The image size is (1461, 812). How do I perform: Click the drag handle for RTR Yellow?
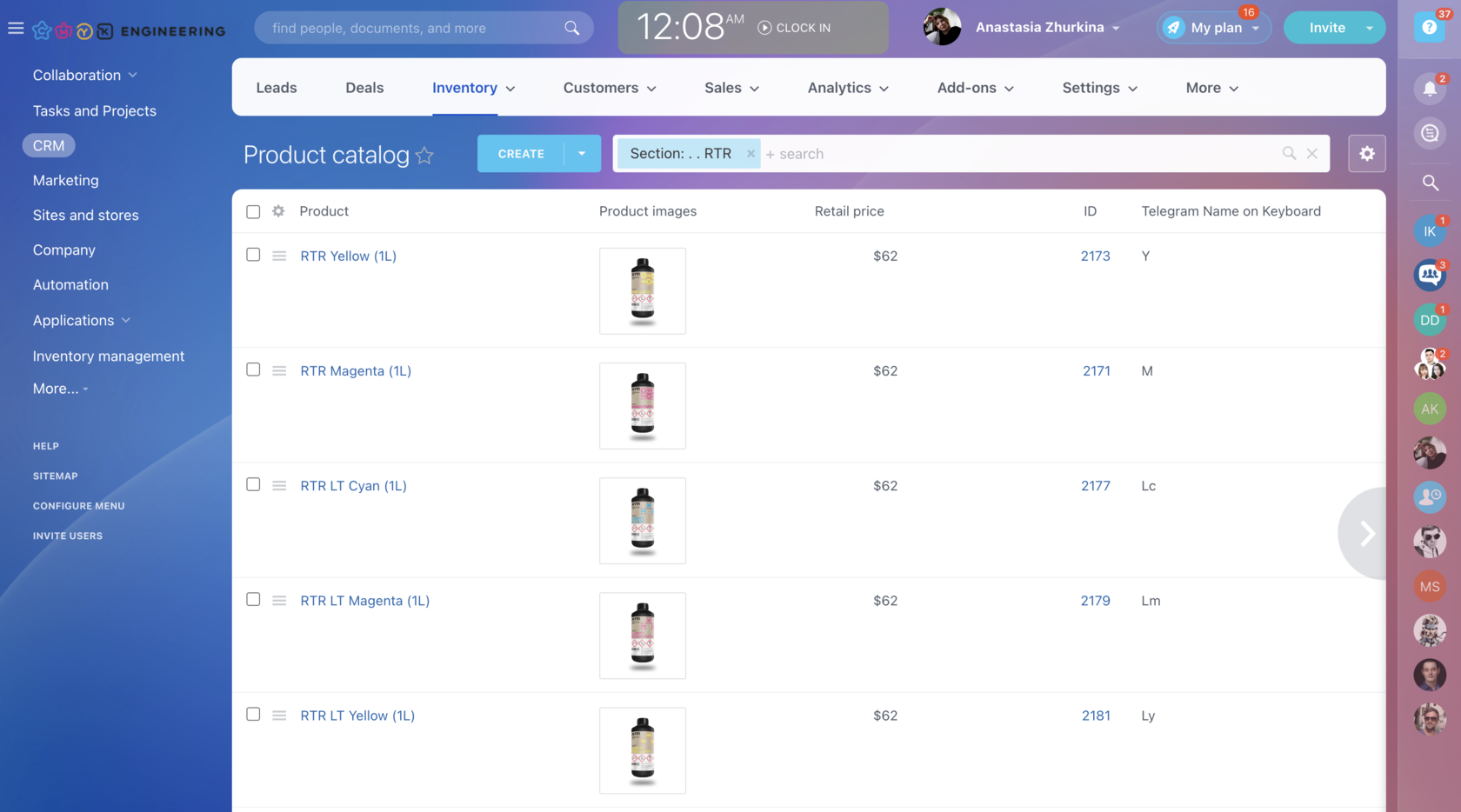click(x=279, y=256)
